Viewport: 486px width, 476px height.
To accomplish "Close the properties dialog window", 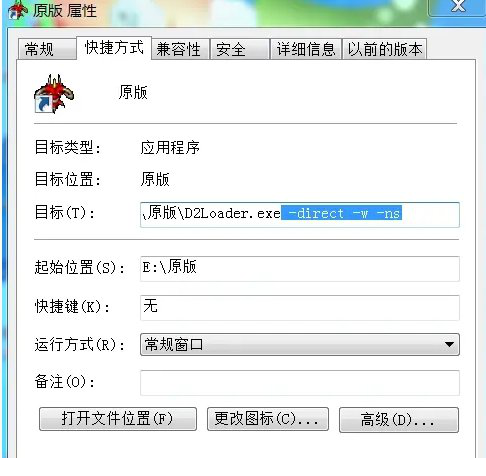I will pyautogui.click(x=458, y=6).
